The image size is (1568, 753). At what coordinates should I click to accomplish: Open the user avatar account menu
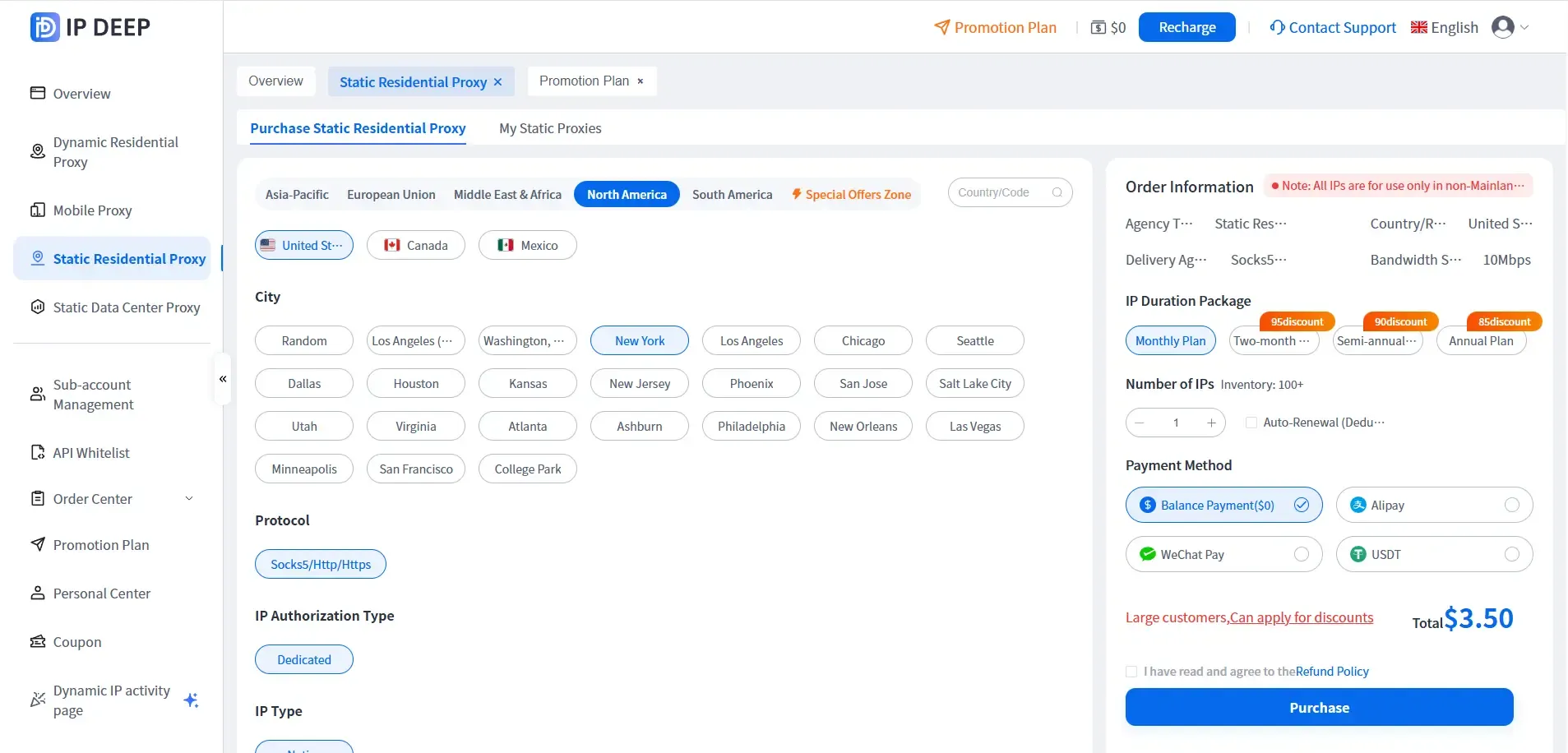(x=1502, y=27)
